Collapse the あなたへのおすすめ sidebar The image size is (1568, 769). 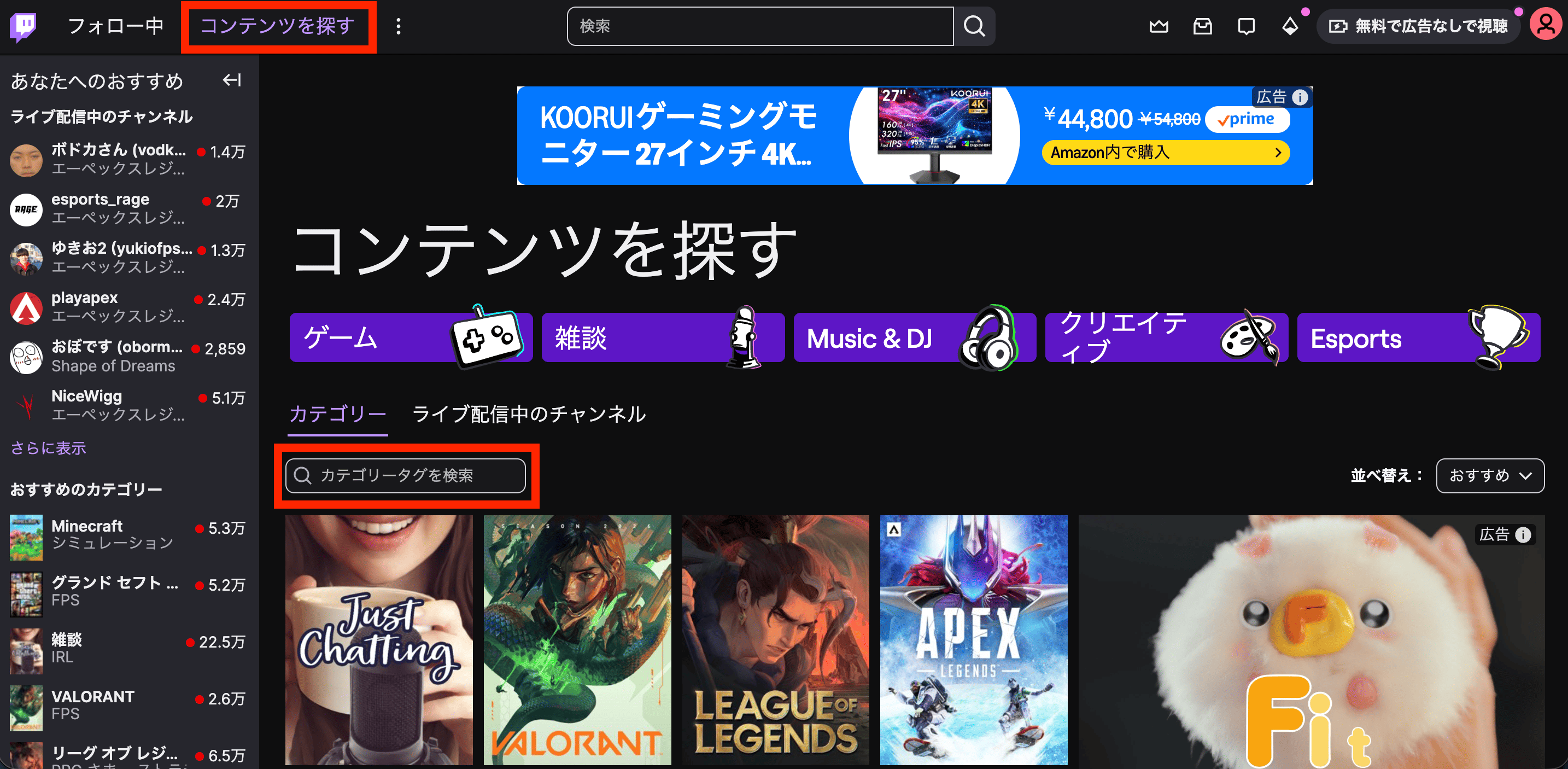[x=232, y=80]
